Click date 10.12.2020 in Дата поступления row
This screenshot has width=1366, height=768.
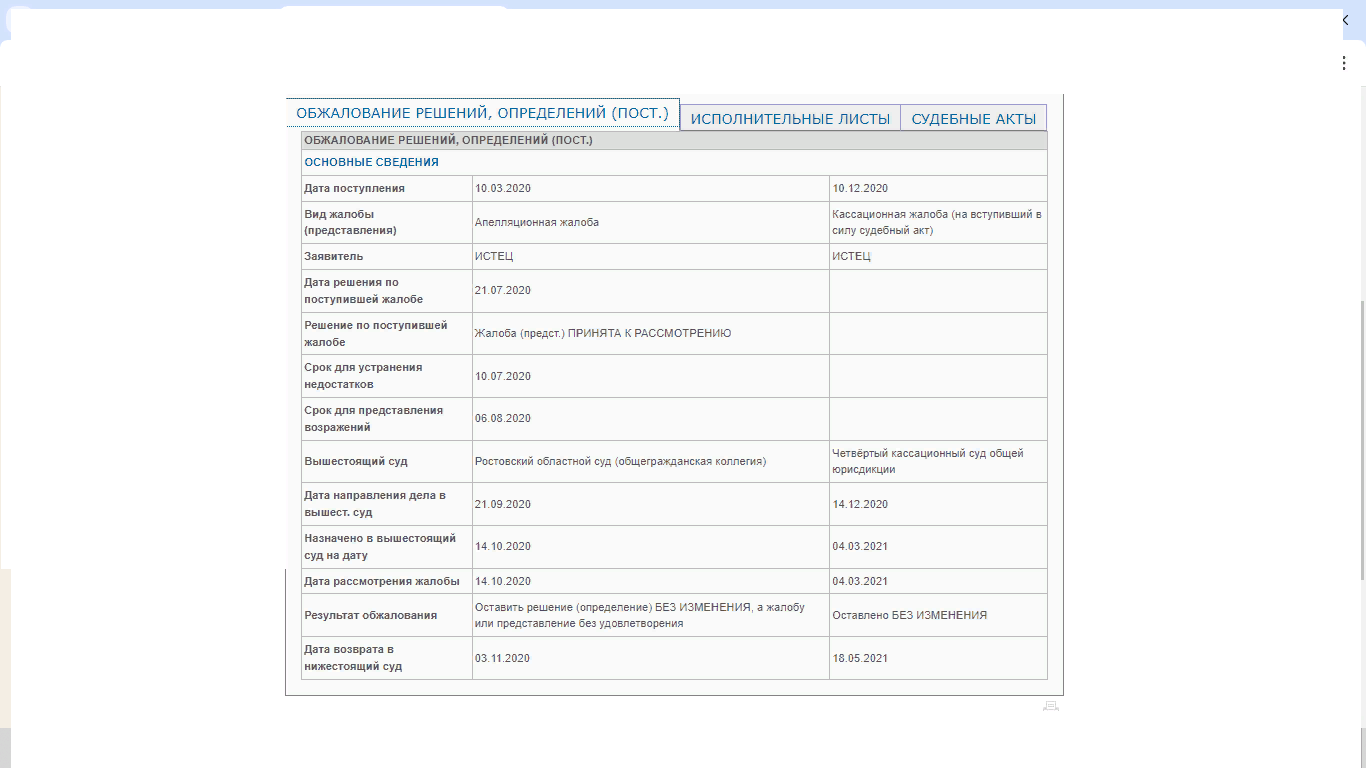pos(860,188)
